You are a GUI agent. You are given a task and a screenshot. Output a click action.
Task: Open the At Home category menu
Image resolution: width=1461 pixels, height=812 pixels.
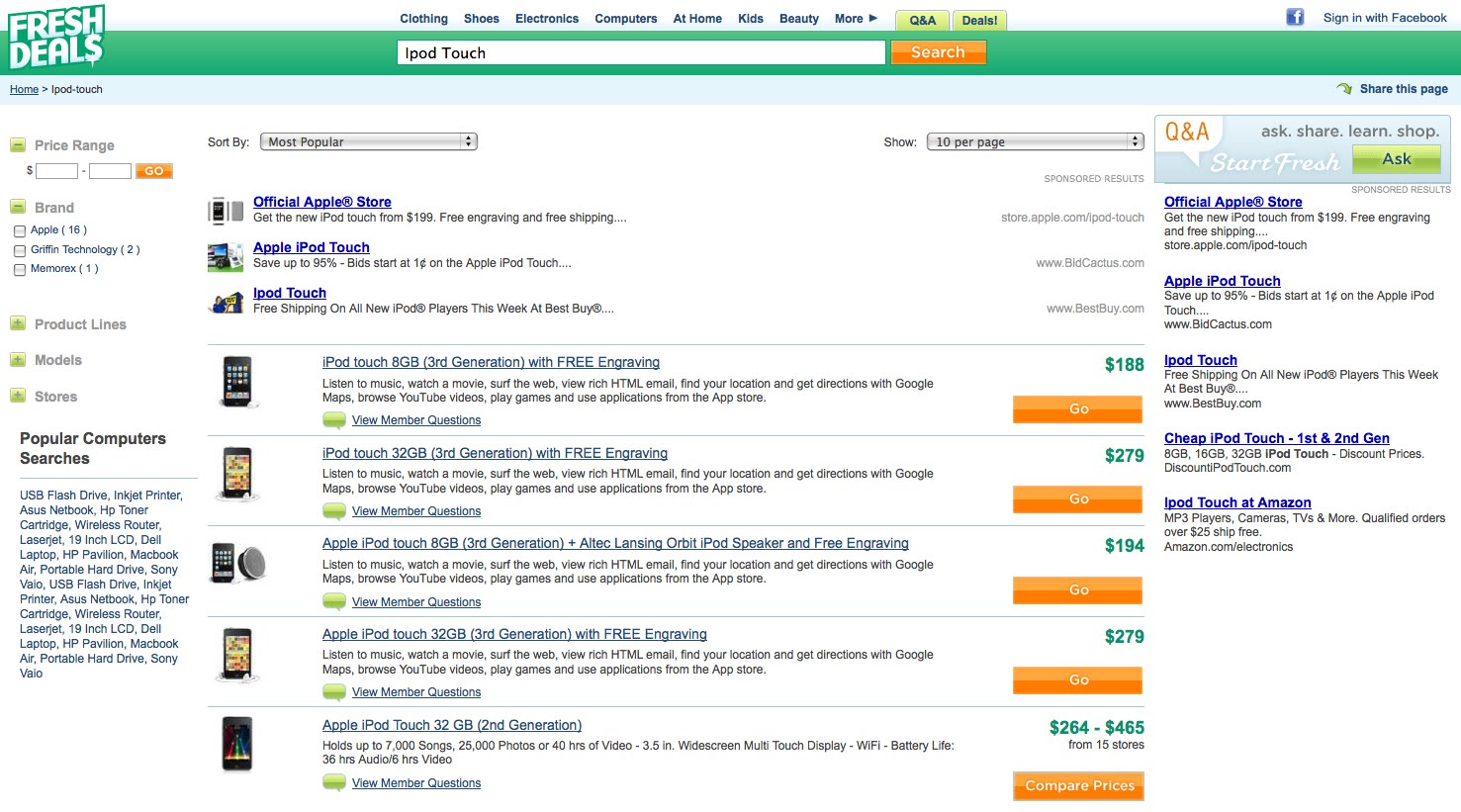coord(697,19)
